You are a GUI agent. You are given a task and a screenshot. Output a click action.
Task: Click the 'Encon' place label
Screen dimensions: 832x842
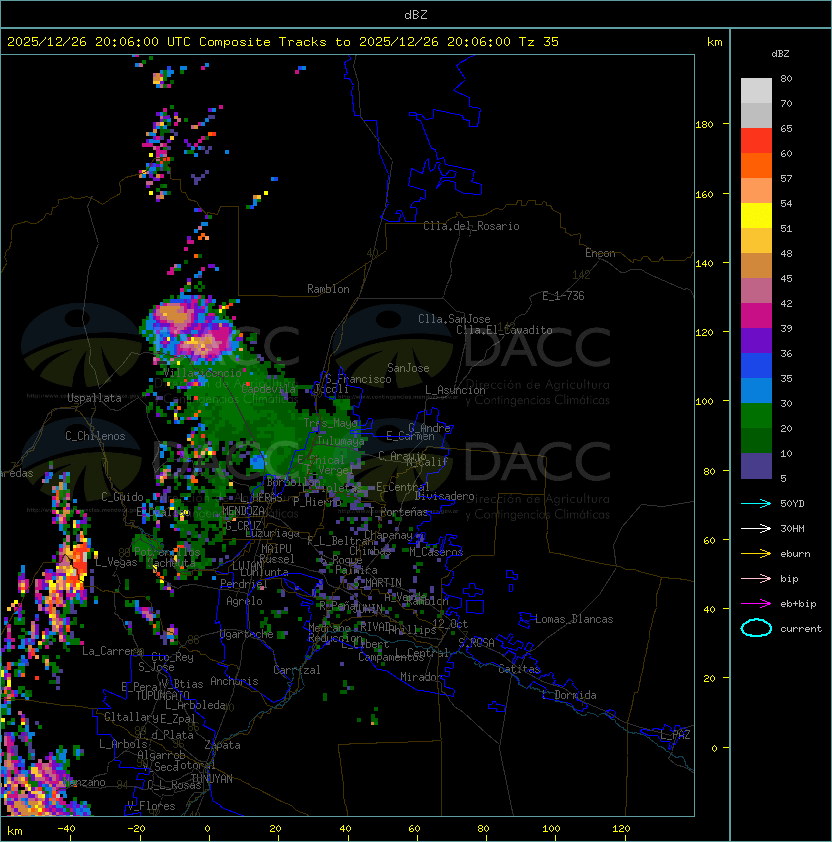click(x=600, y=253)
